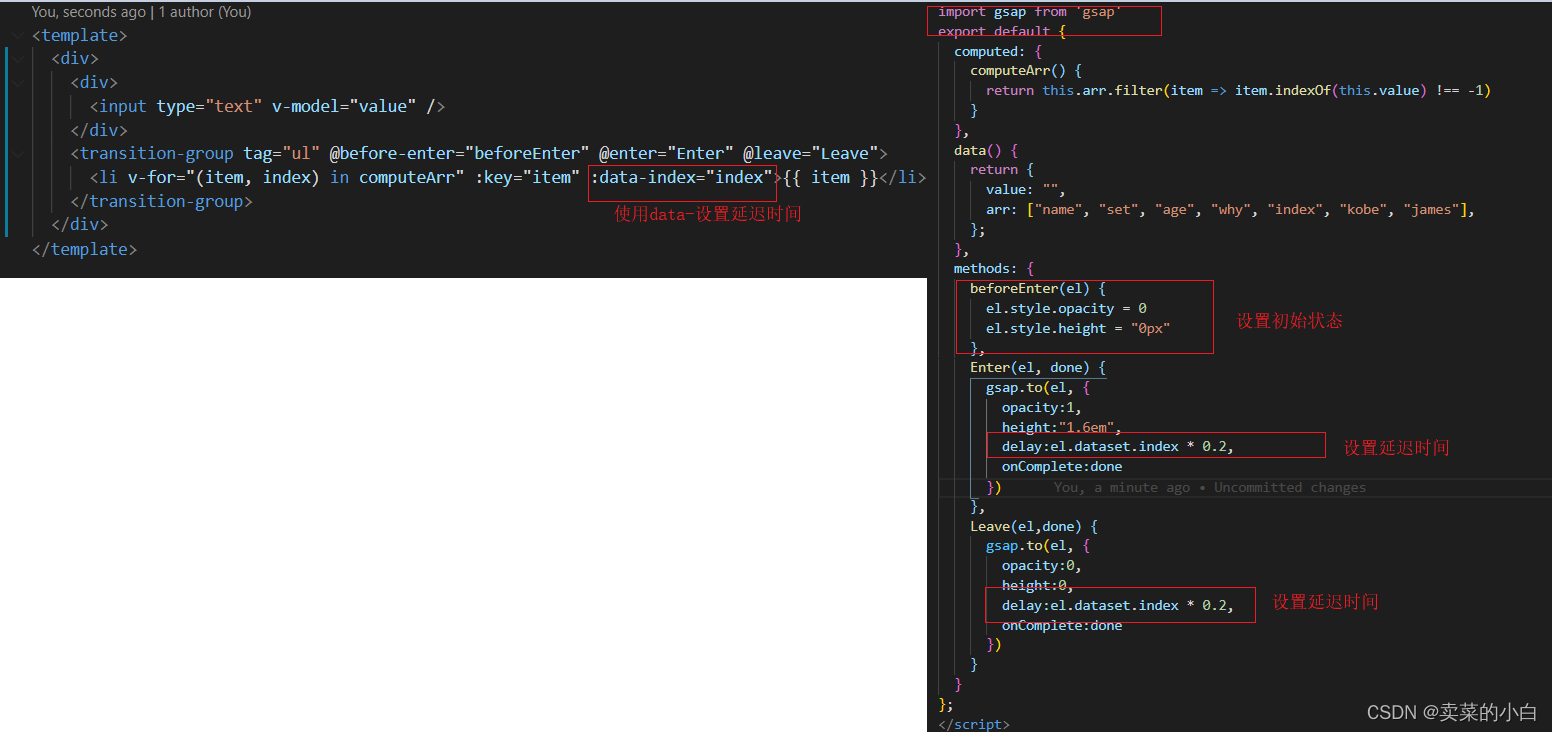The height and width of the screenshot is (732, 1552).
Task: Open the 'You, seconds ago | 1 author (You)' CodeLens
Action: pyautogui.click(x=142, y=12)
